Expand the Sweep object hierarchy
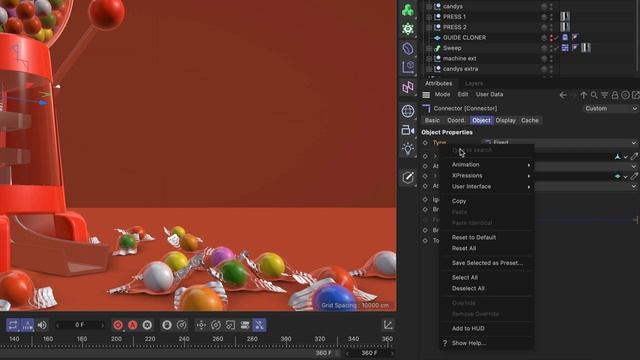 click(429, 48)
